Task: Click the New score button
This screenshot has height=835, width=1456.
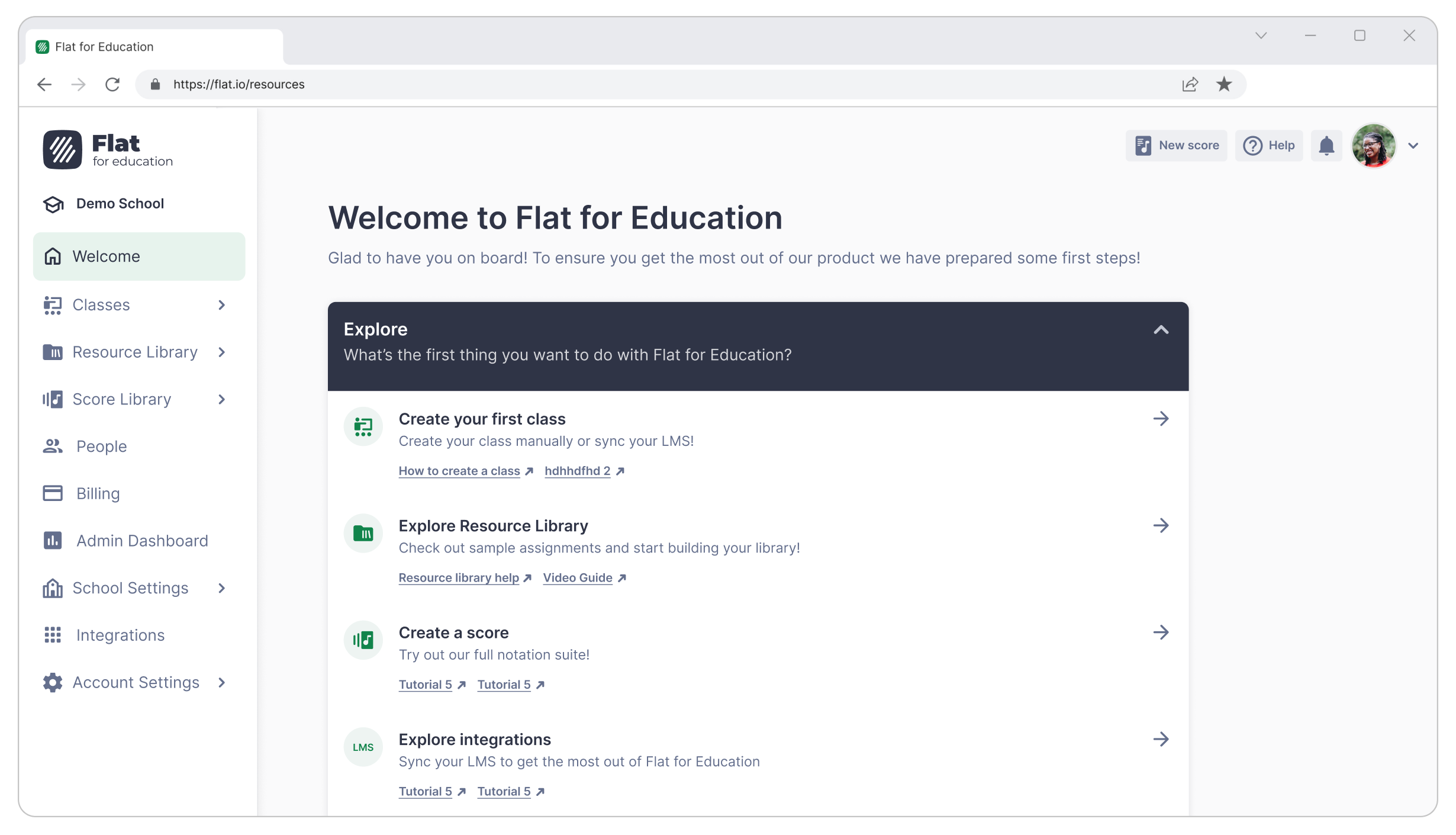Action: click(x=1177, y=146)
